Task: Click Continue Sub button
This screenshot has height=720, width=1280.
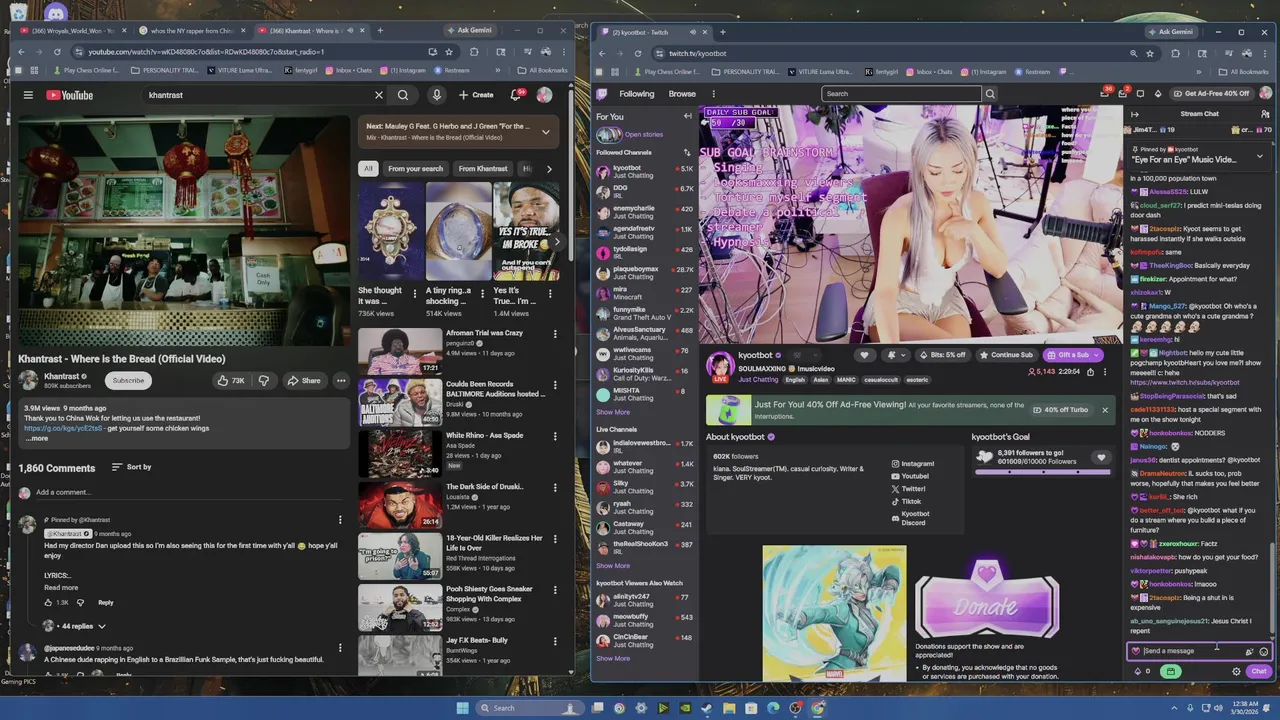Action: pyautogui.click(x=1006, y=355)
